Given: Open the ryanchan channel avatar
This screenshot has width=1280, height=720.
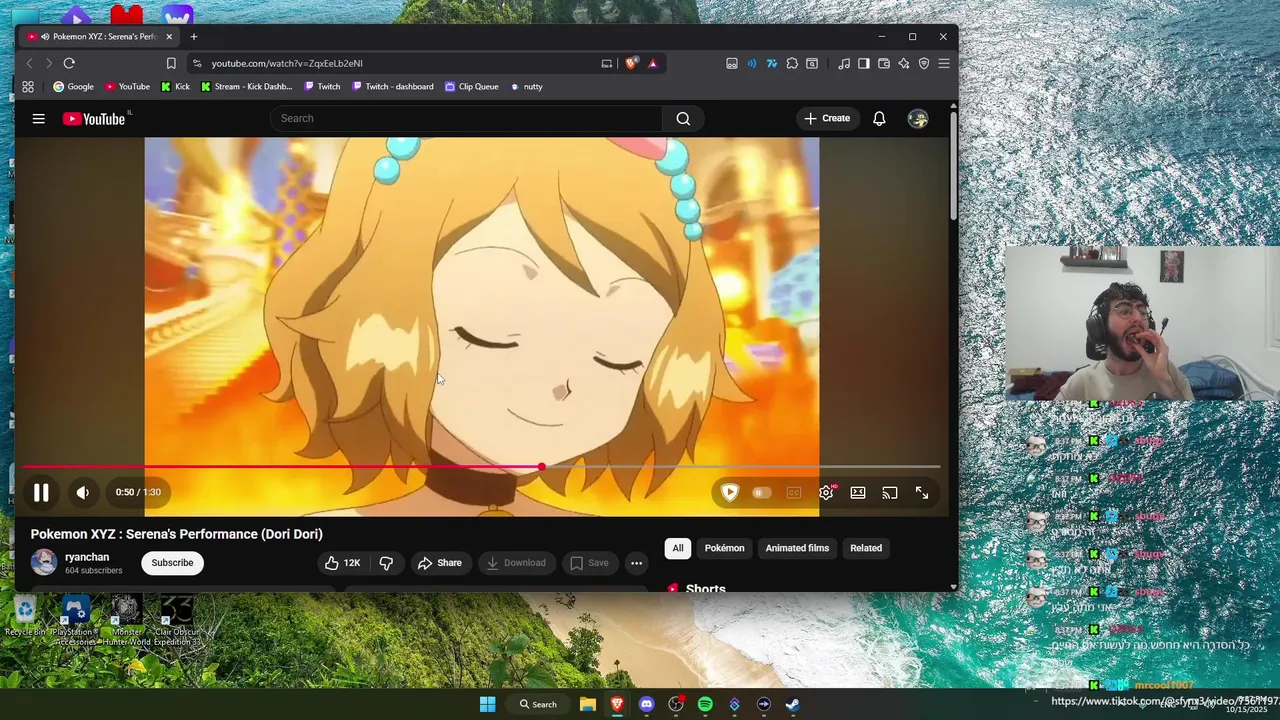Looking at the screenshot, I should point(44,562).
